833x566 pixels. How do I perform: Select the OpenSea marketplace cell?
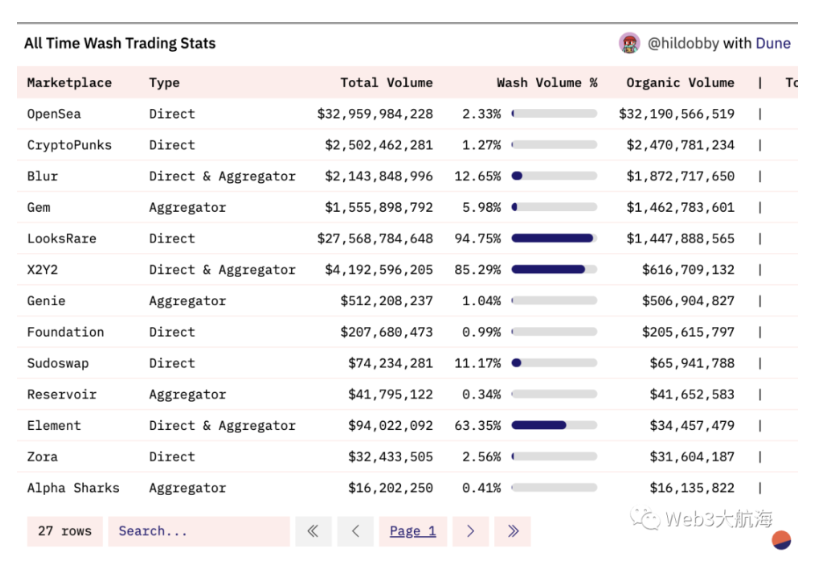point(54,114)
